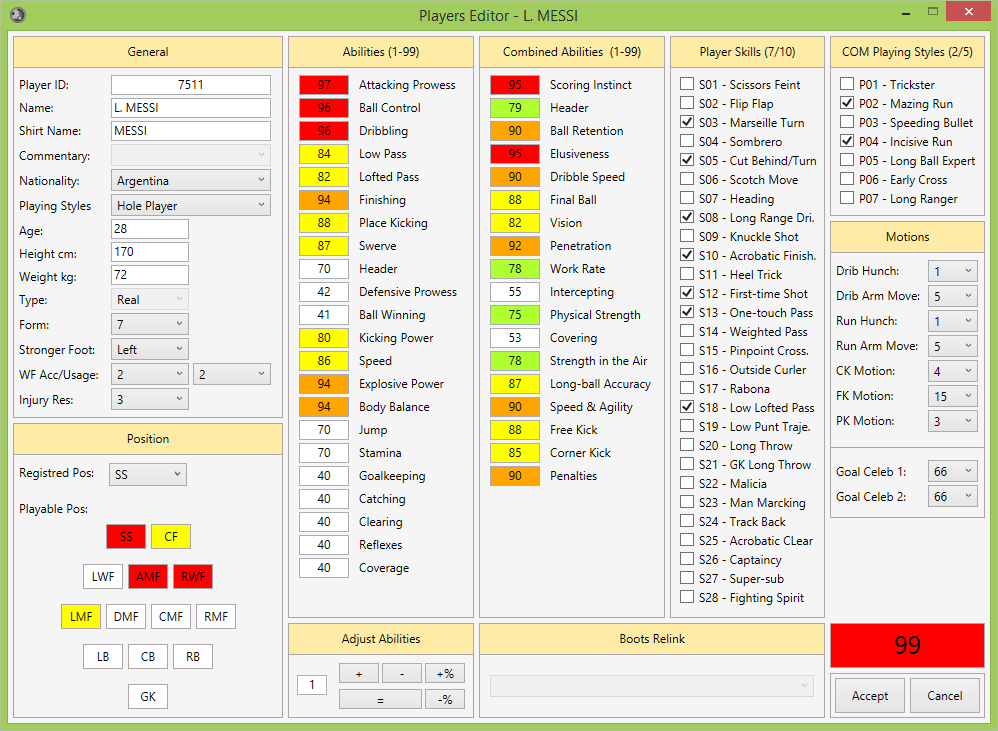
Task: Click the Accept button
Action: coord(869,695)
